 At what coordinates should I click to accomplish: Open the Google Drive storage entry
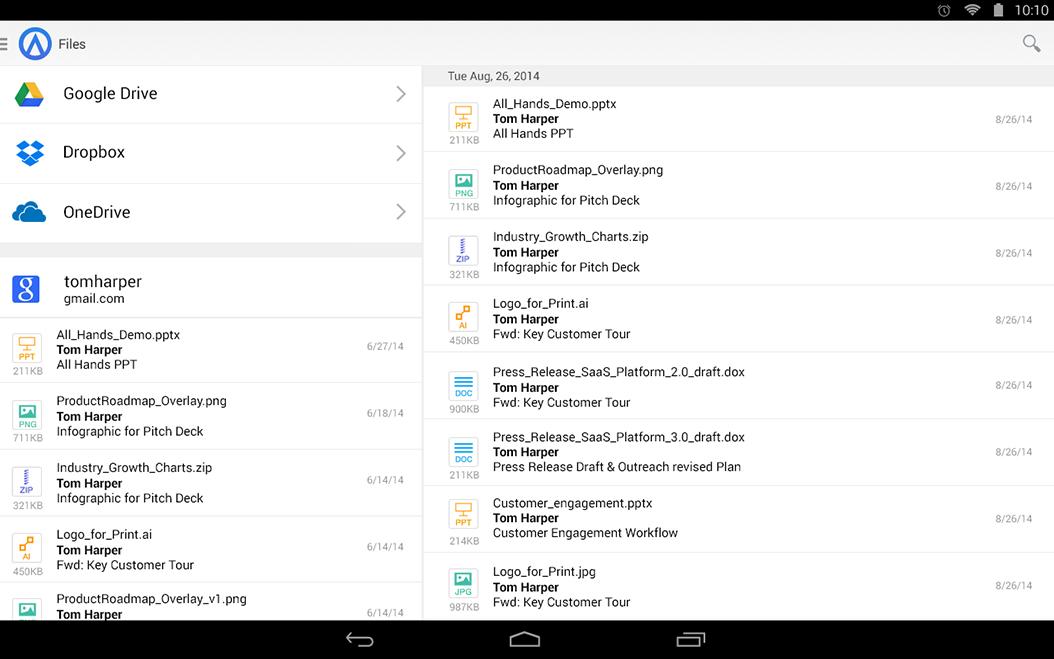tap(210, 94)
